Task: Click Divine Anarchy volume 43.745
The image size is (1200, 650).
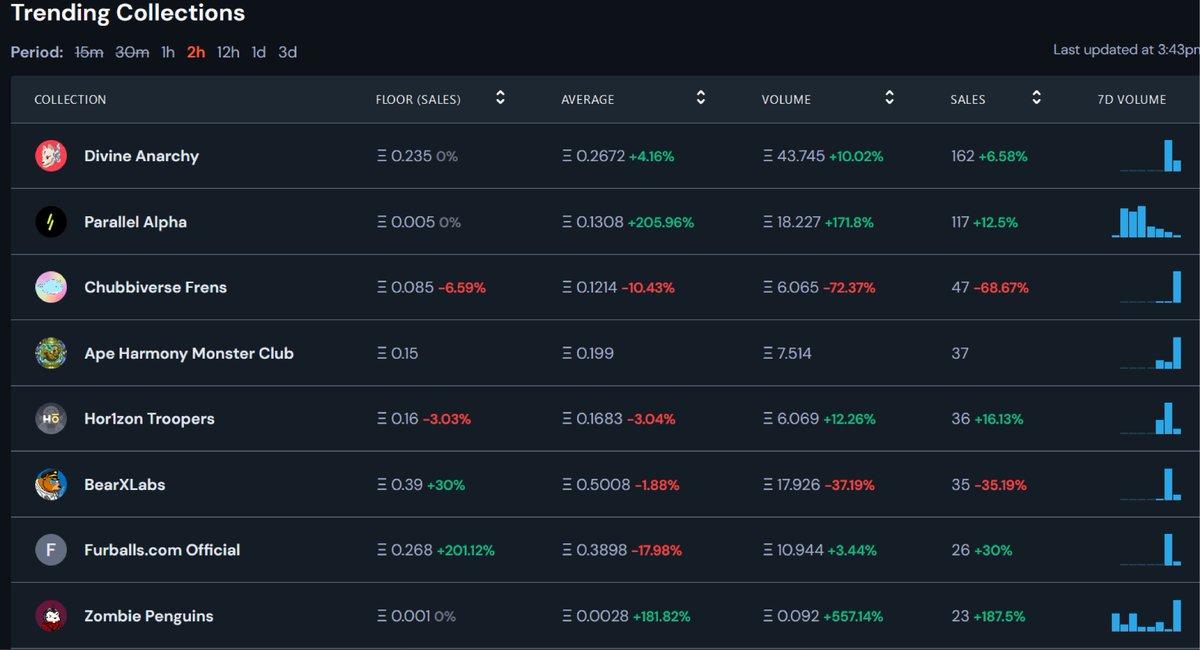Action: pyautogui.click(x=794, y=156)
